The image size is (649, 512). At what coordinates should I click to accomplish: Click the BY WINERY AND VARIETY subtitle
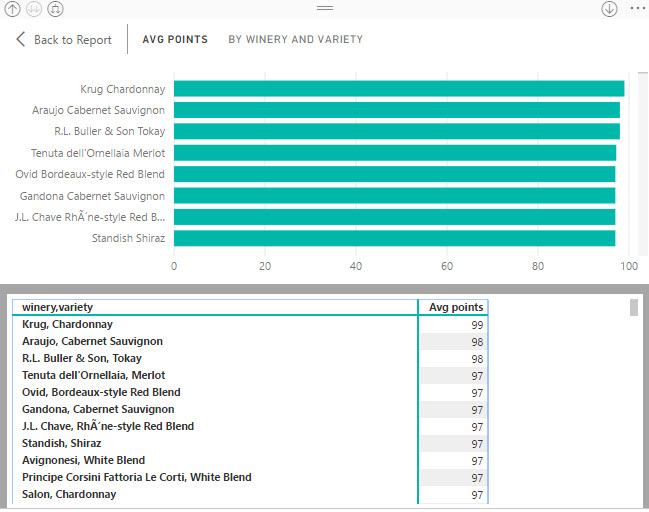click(296, 39)
